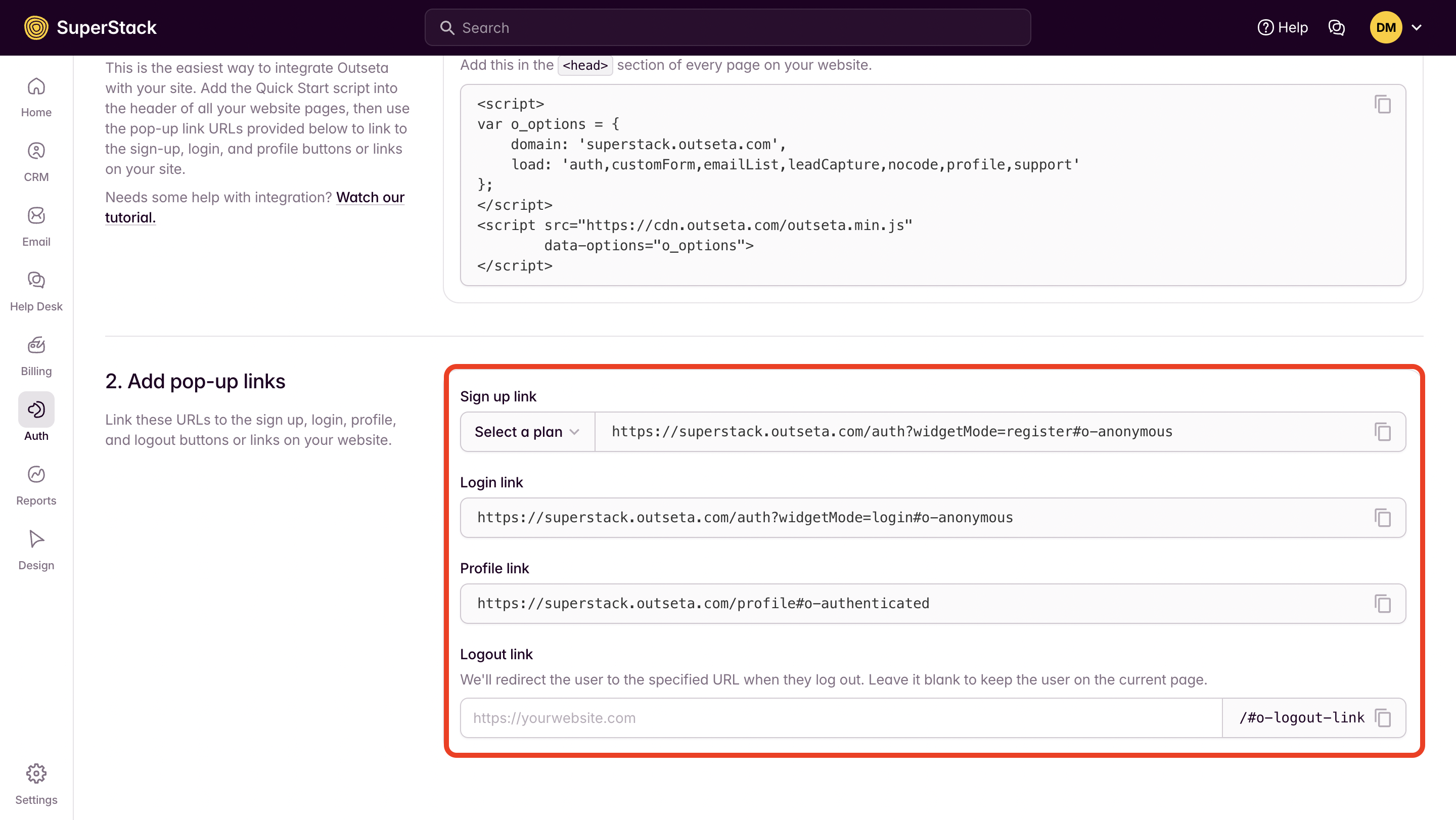Copy the Login link URL
Image resolution: width=1456 pixels, height=820 pixels.
click(1383, 518)
